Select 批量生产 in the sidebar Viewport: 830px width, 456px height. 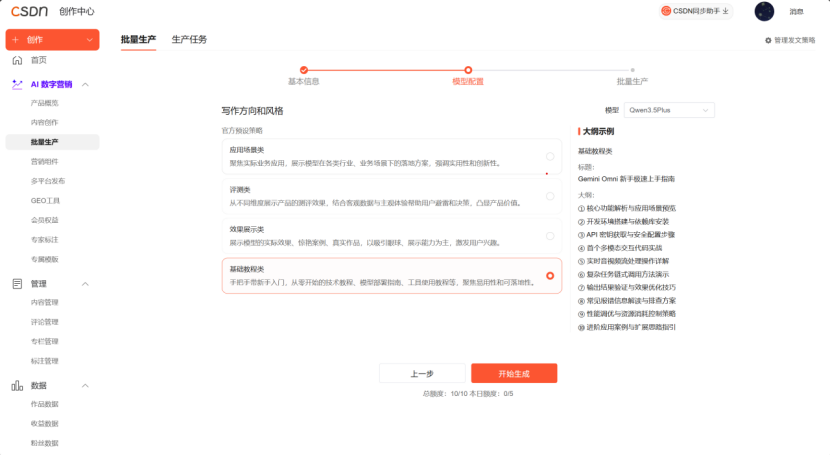pyautogui.click(x=52, y=142)
